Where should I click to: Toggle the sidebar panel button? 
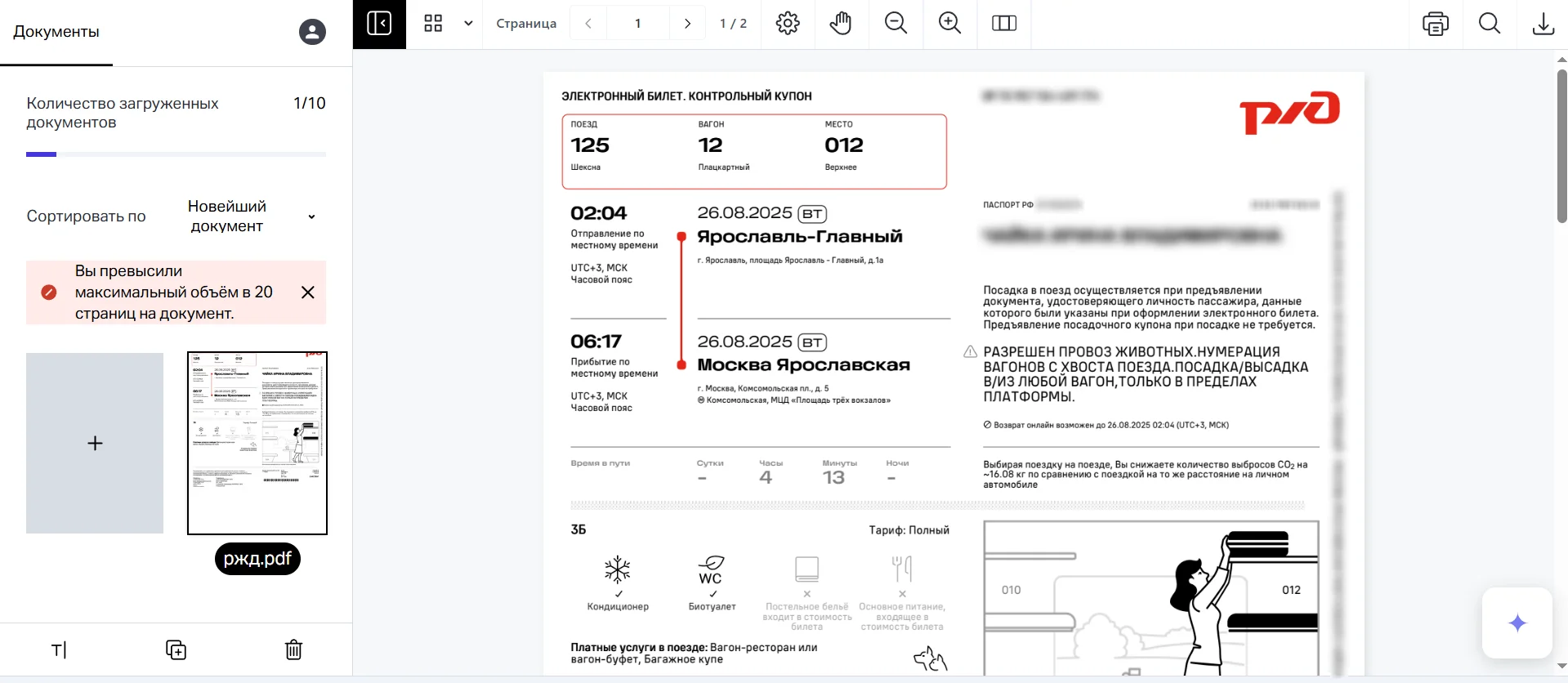coord(379,24)
